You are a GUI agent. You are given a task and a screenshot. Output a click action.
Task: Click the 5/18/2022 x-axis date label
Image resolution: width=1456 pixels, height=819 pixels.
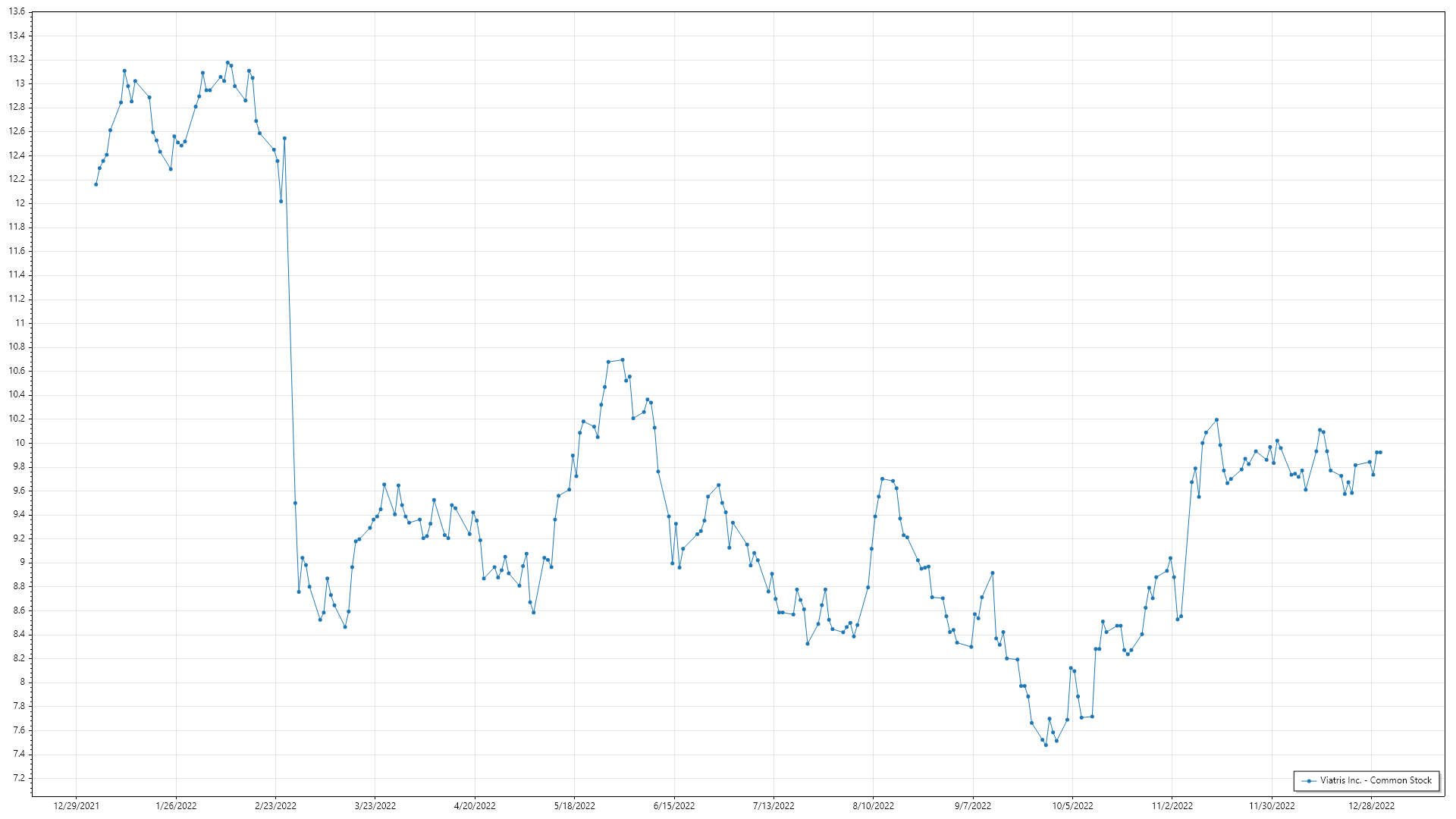point(574,805)
